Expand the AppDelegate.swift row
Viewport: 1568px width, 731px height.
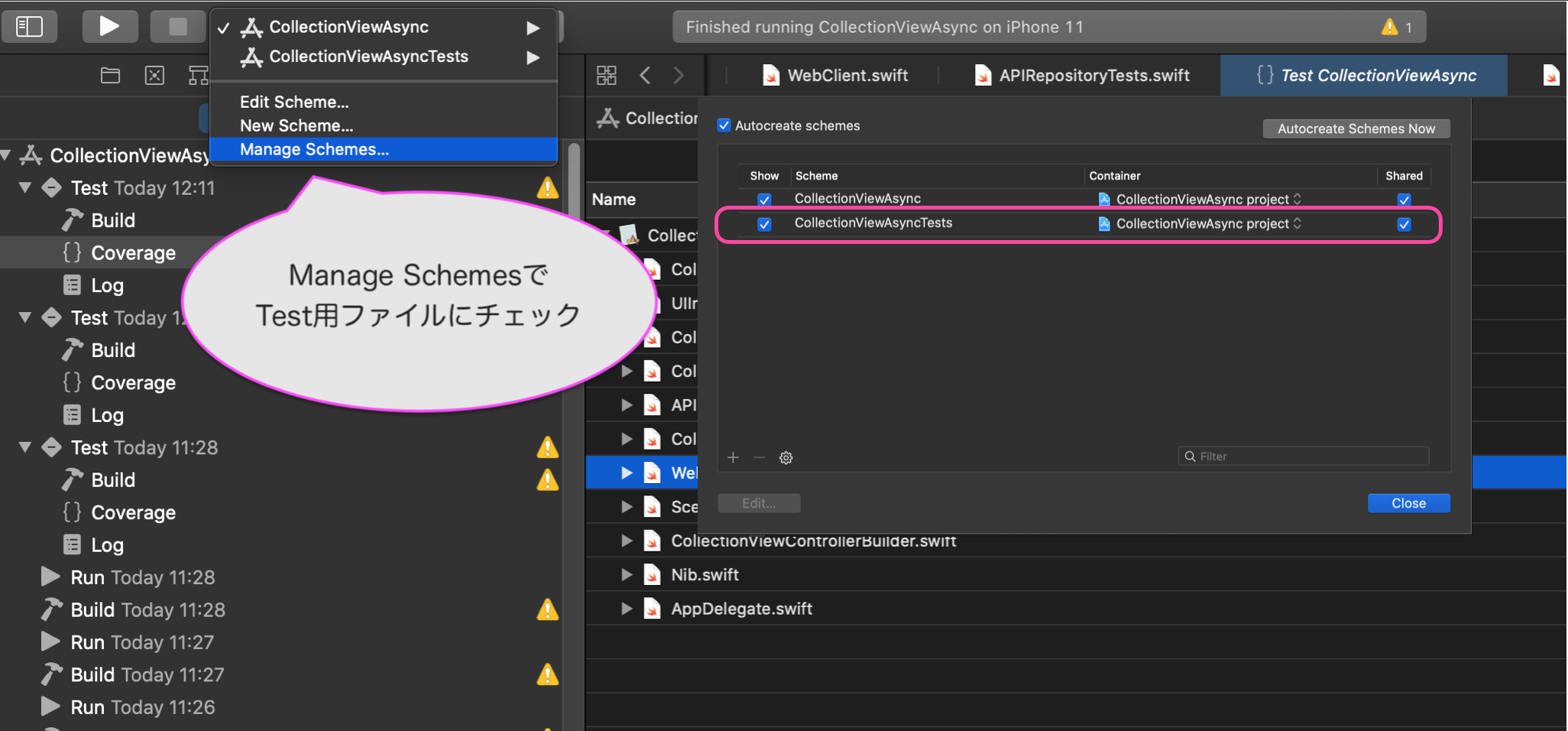click(627, 609)
